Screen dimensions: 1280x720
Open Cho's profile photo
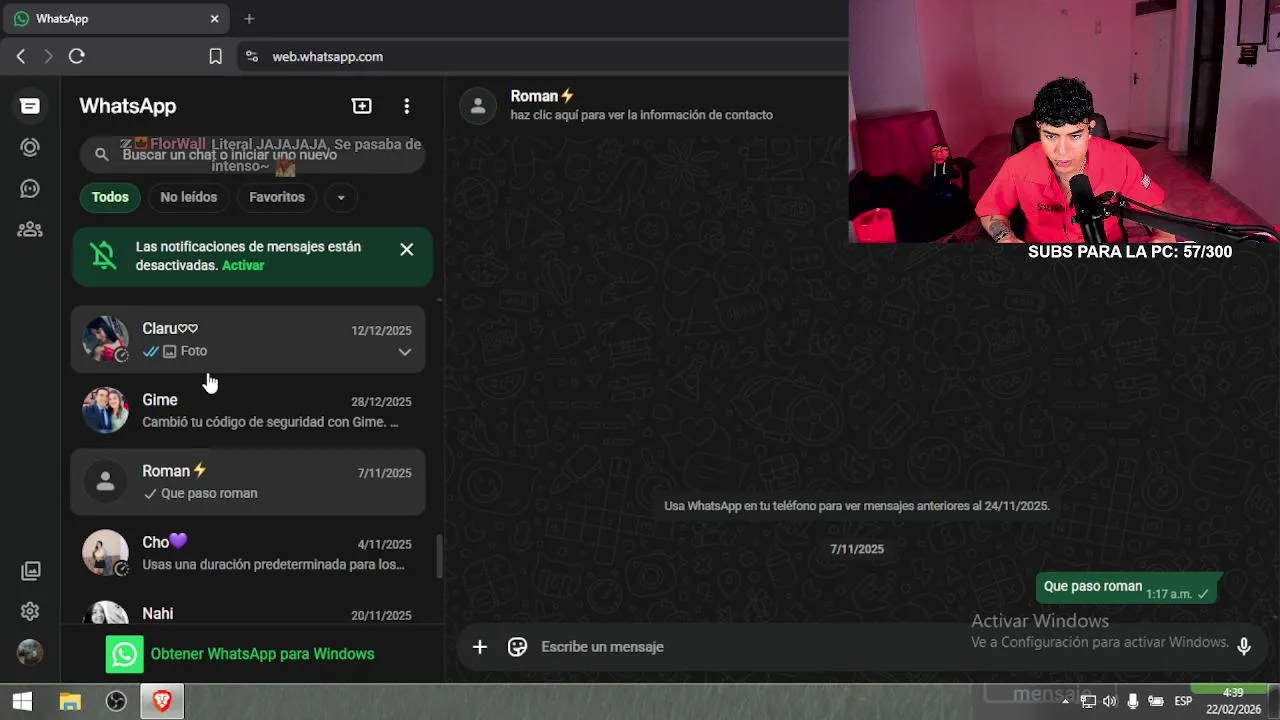click(105, 553)
